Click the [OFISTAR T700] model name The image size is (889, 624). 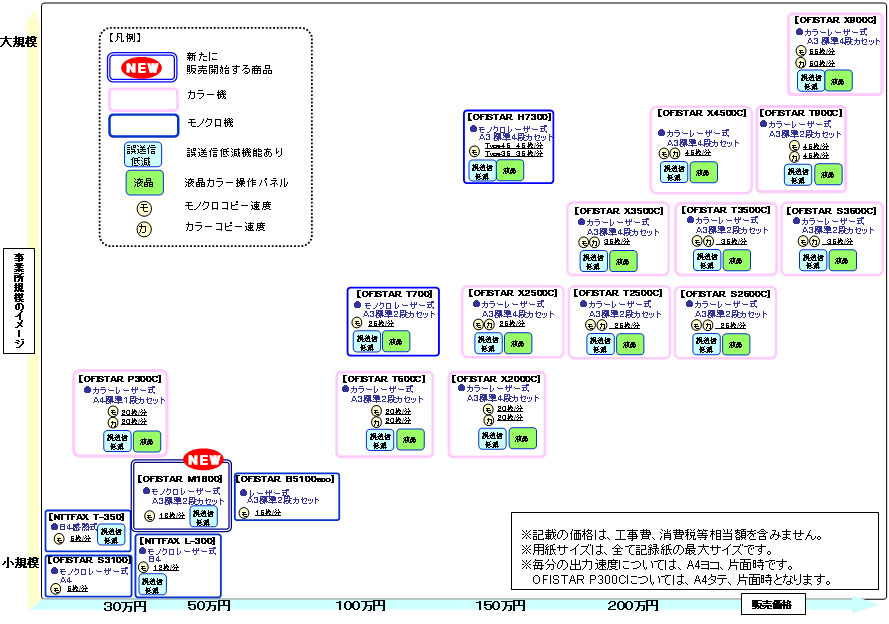coord(394,294)
